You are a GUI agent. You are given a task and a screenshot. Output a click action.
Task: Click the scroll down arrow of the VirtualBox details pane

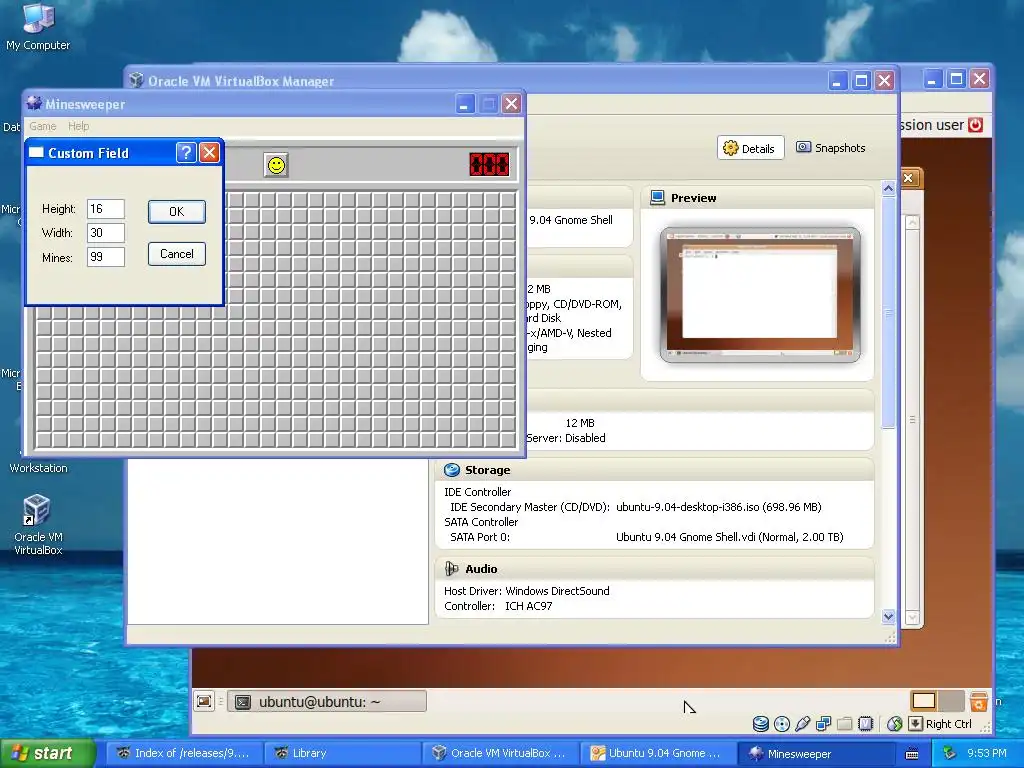coord(888,616)
